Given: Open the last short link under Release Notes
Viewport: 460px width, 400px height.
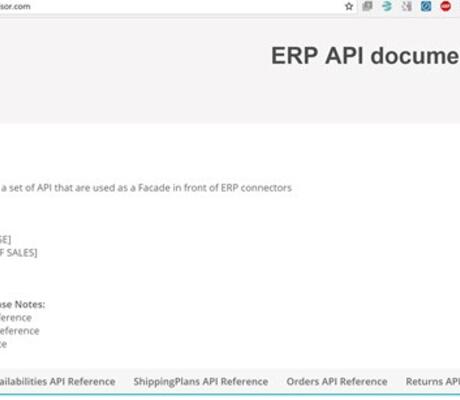Looking at the screenshot, I should tap(3, 344).
